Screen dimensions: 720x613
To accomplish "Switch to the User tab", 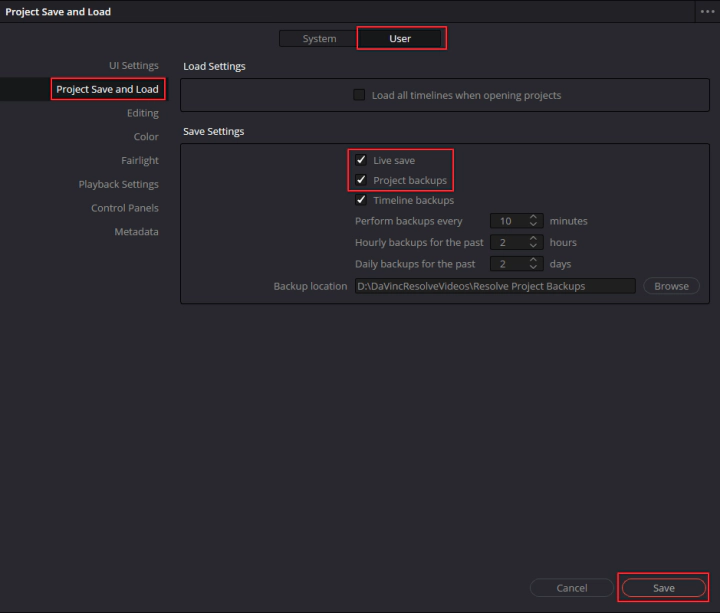I will click(399, 39).
